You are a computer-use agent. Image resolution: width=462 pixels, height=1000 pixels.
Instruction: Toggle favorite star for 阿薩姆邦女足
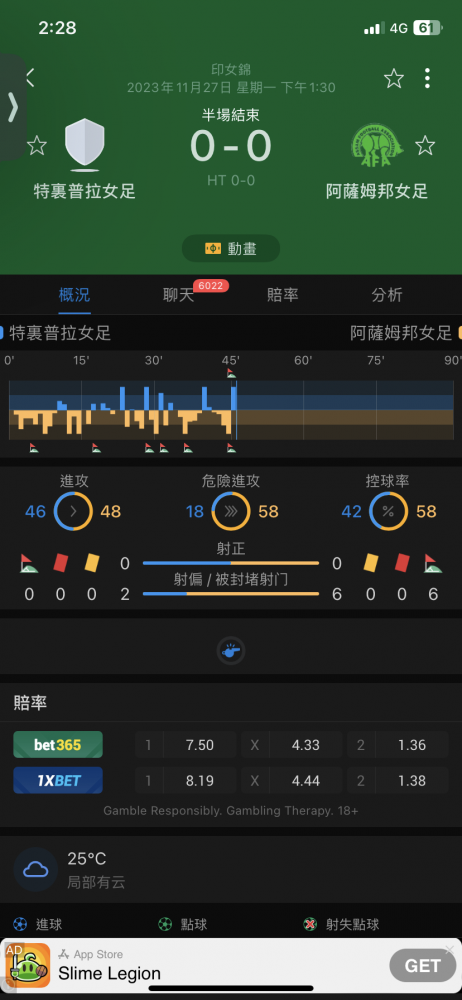click(x=425, y=145)
